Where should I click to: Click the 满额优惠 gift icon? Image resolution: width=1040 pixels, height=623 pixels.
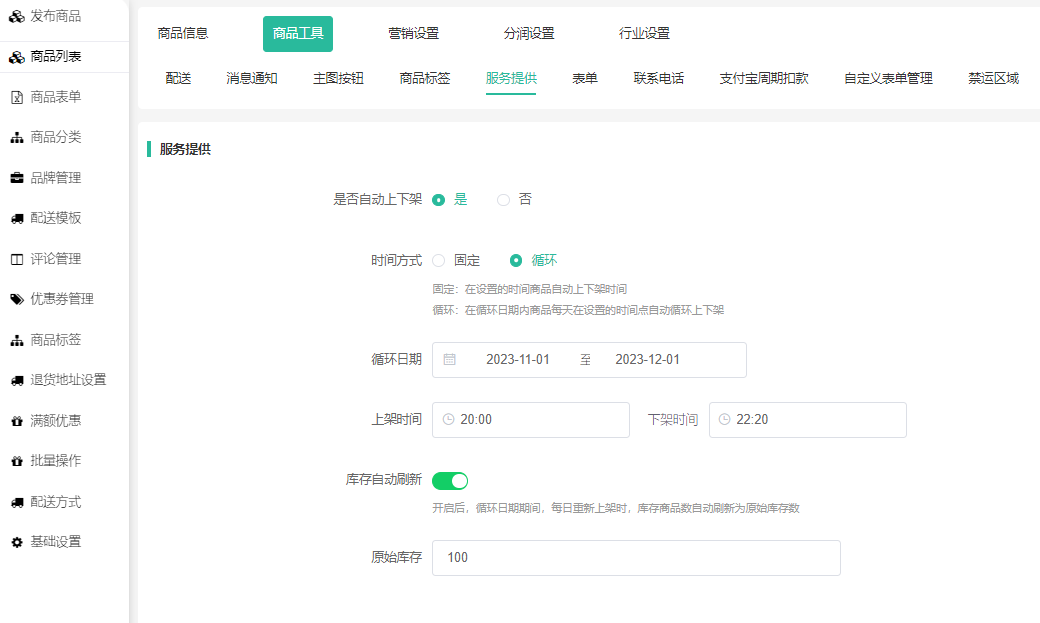tap(16, 421)
